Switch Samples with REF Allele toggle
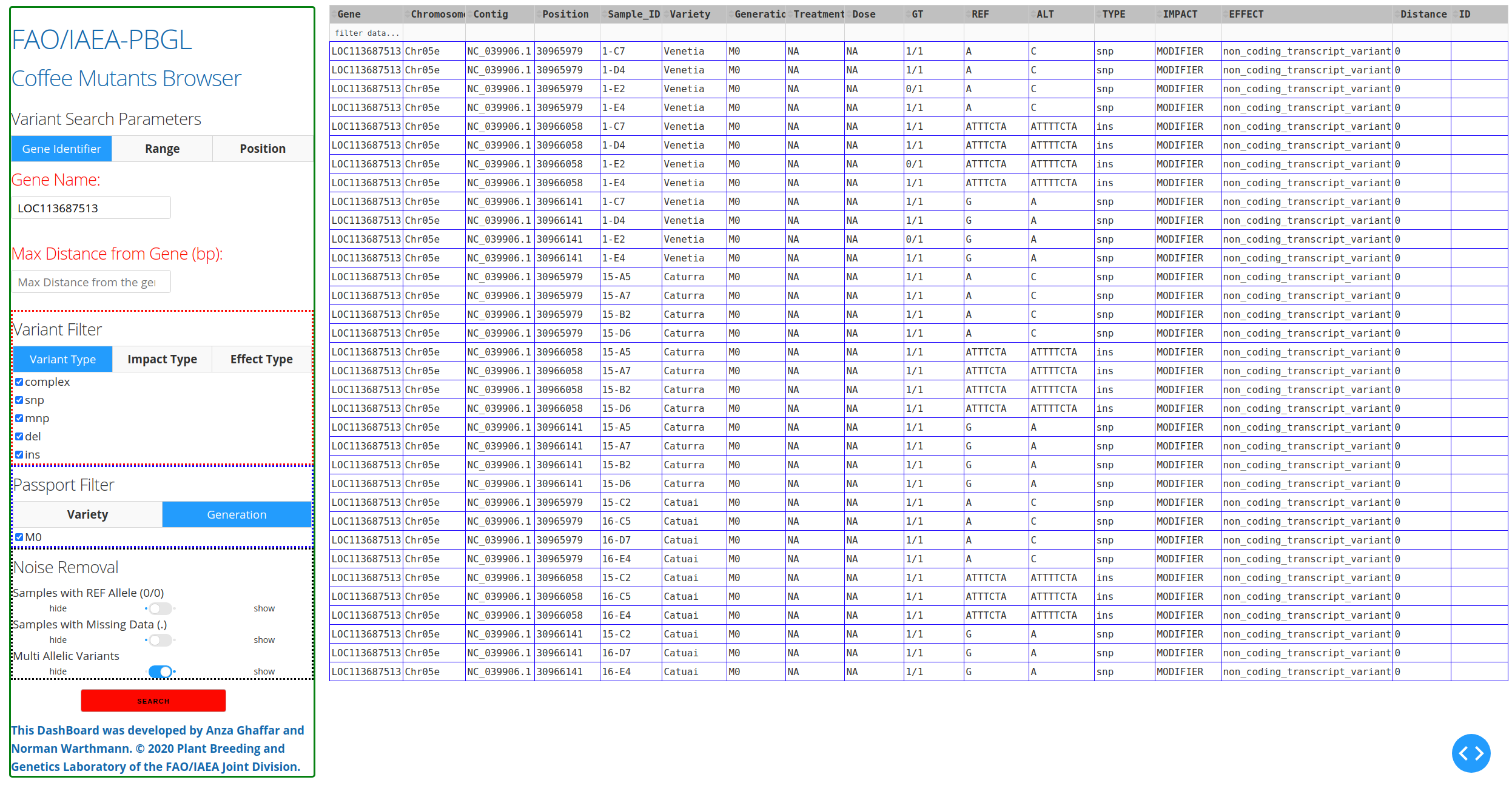The height and width of the screenshot is (794, 1512). [x=161, y=608]
